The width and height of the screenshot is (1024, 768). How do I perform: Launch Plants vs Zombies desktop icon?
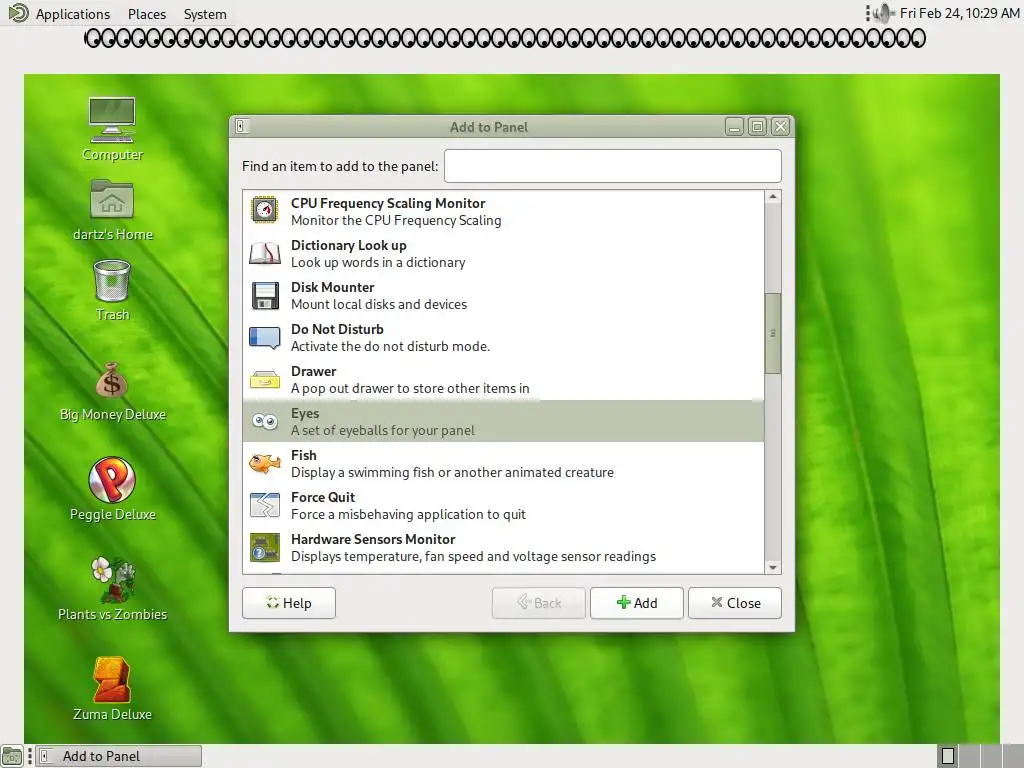coord(113,580)
